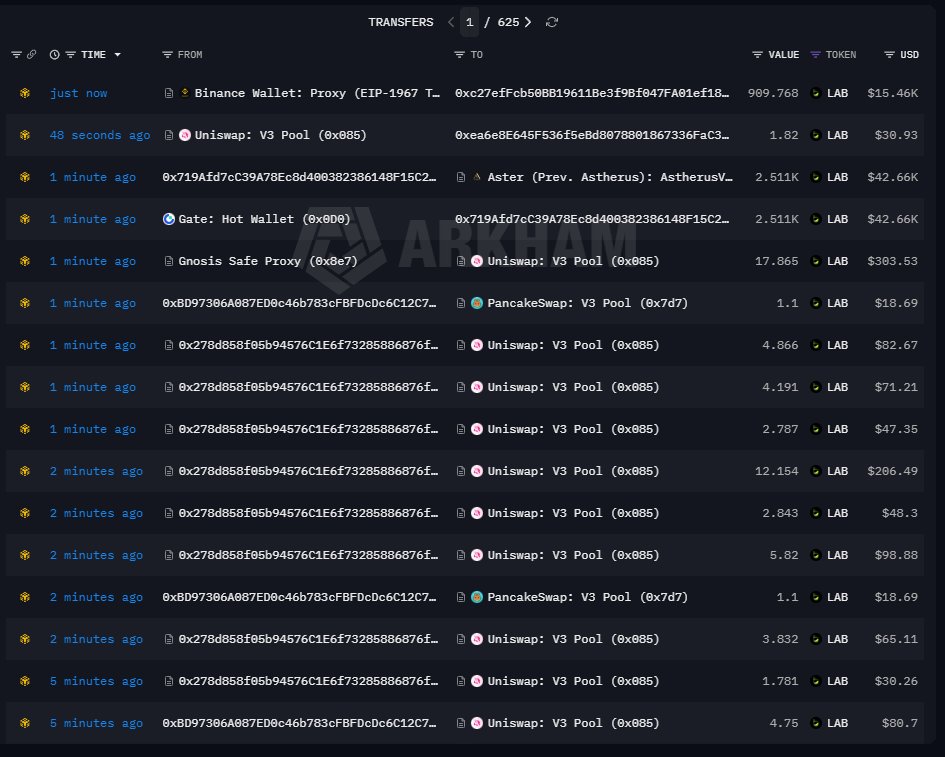Click LAB token icon in $15.46K row

tap(815, 93)
